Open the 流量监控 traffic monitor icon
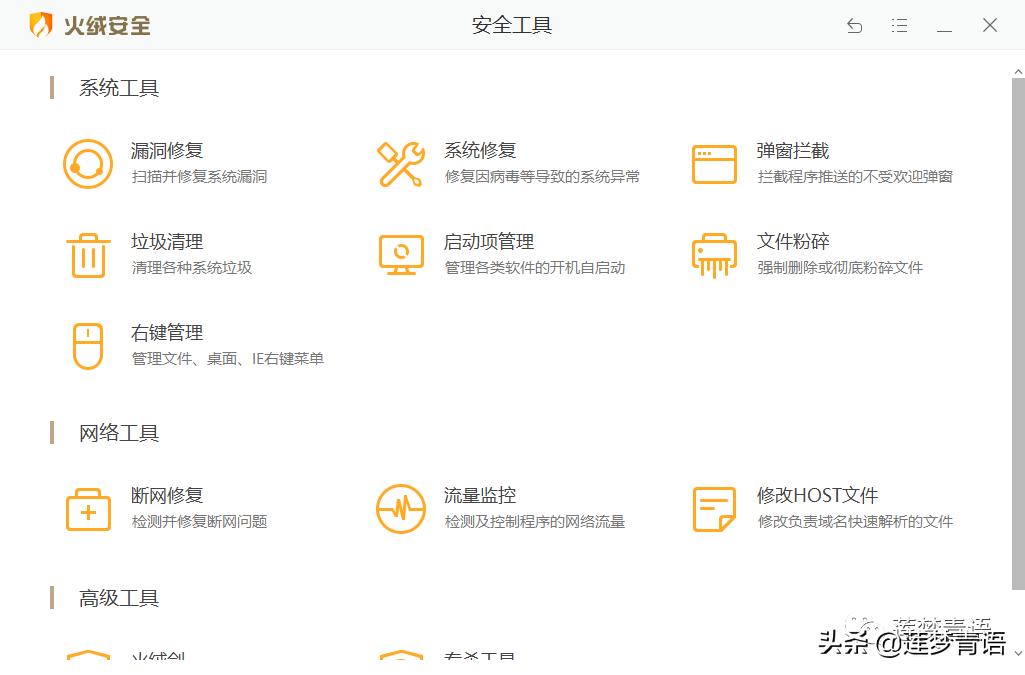The image size is (1025, 675). pyautogui.click(x=400, y=507)
